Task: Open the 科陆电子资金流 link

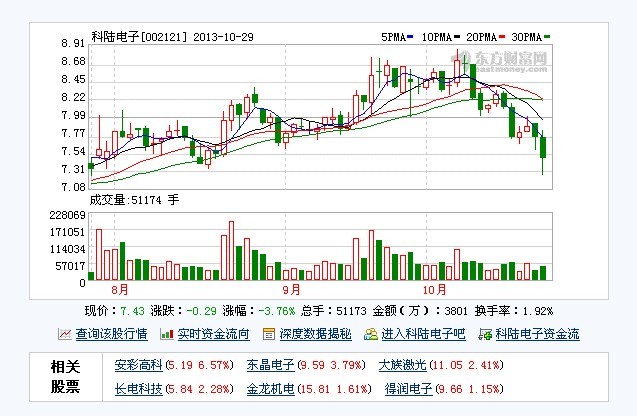Action: point(537,334)
